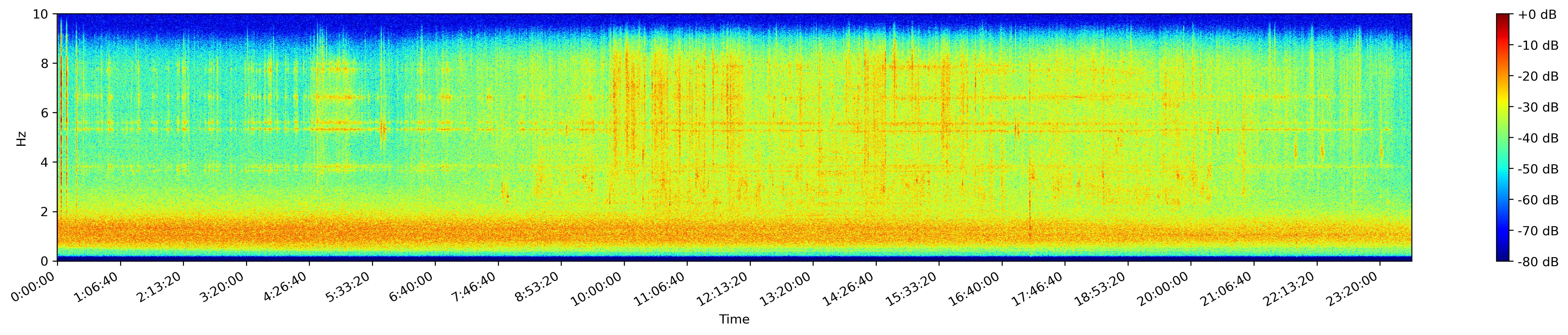This screenshot has width=1568, height=335.
Task: Click the -40 dB colorbar label
Action: pos(1538,138)
